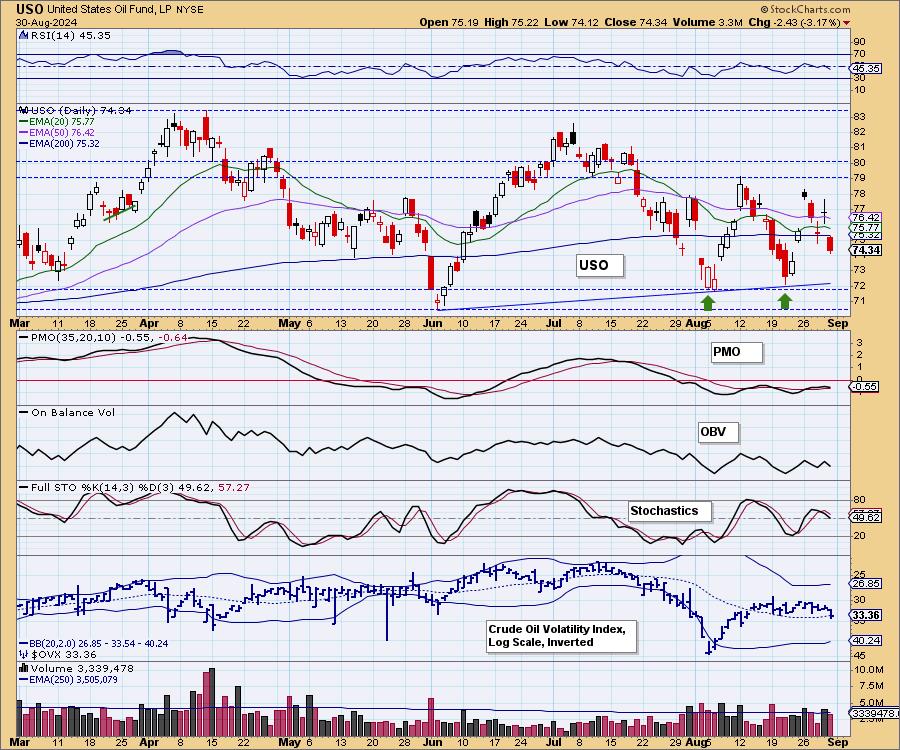Select the PMO(35,20,10) -0.55, -0.64 legend
Viewport: 900px width, 750px height.
tap(103, 337)
